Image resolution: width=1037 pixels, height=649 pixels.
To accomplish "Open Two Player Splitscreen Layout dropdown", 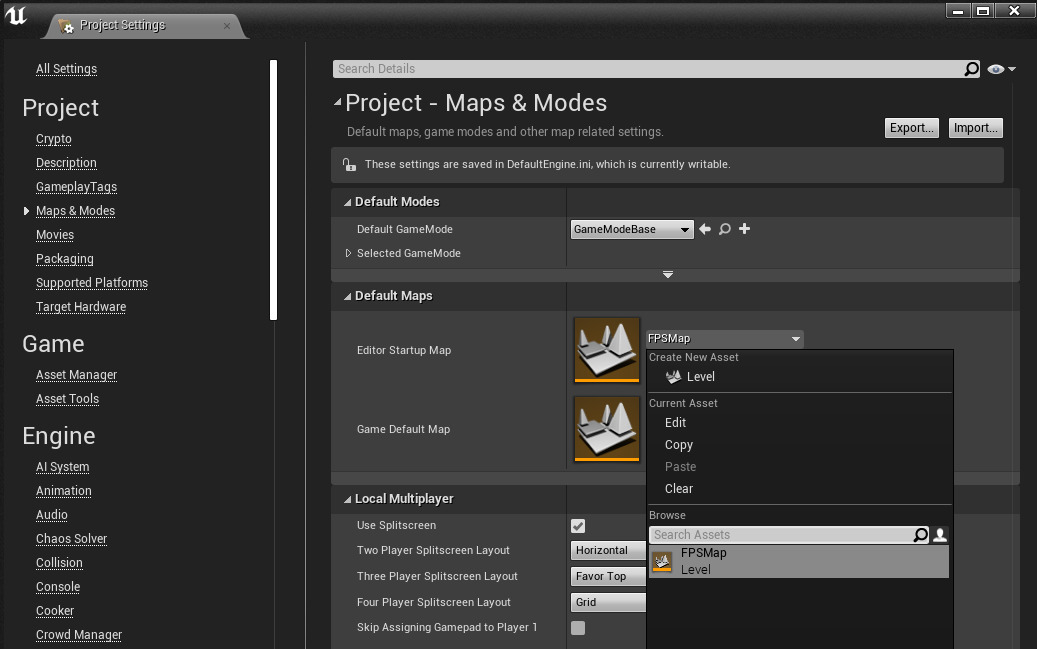I will click(x=609, y=550).
